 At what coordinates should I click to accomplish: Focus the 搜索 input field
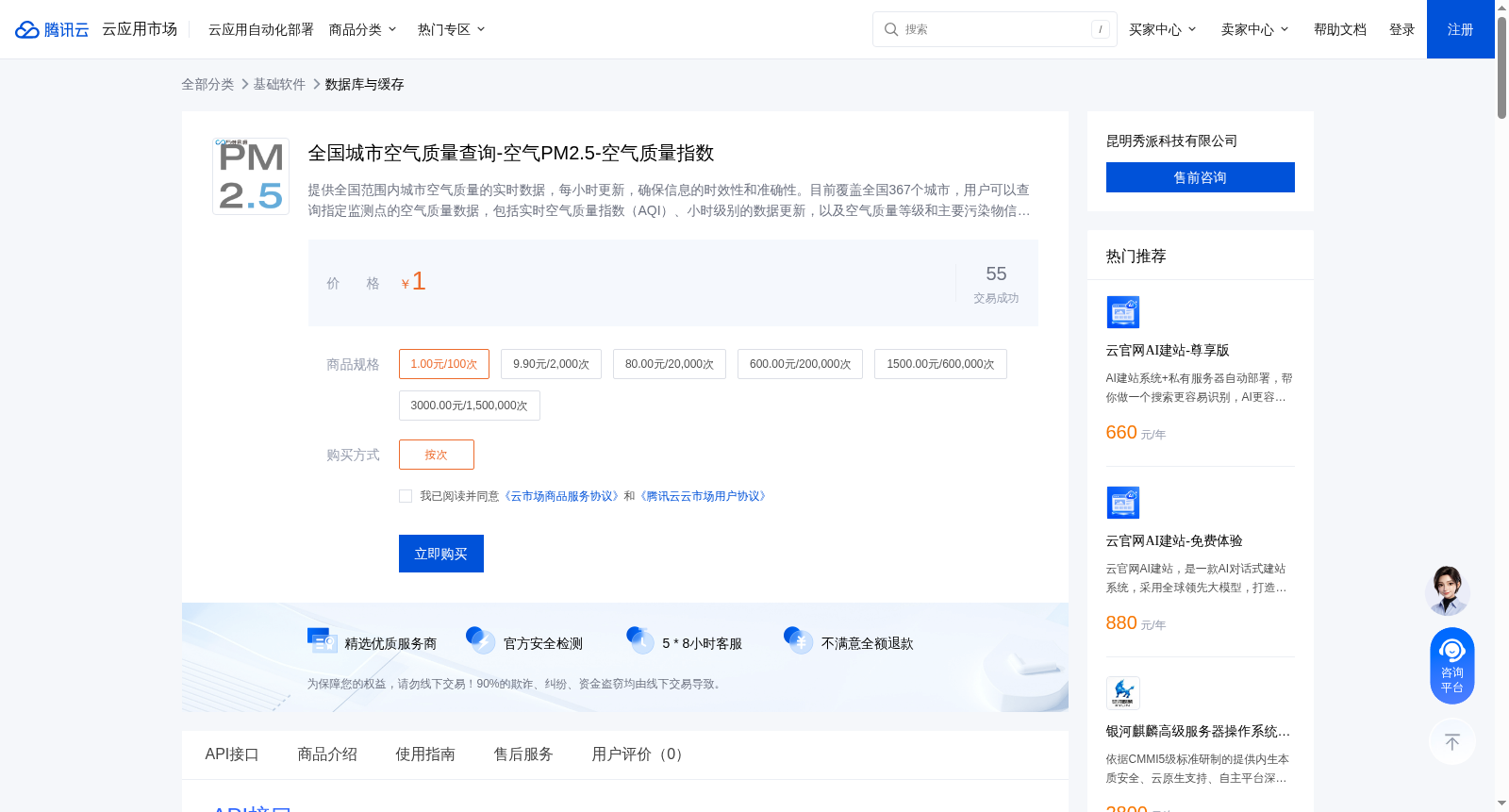(995, 29)
